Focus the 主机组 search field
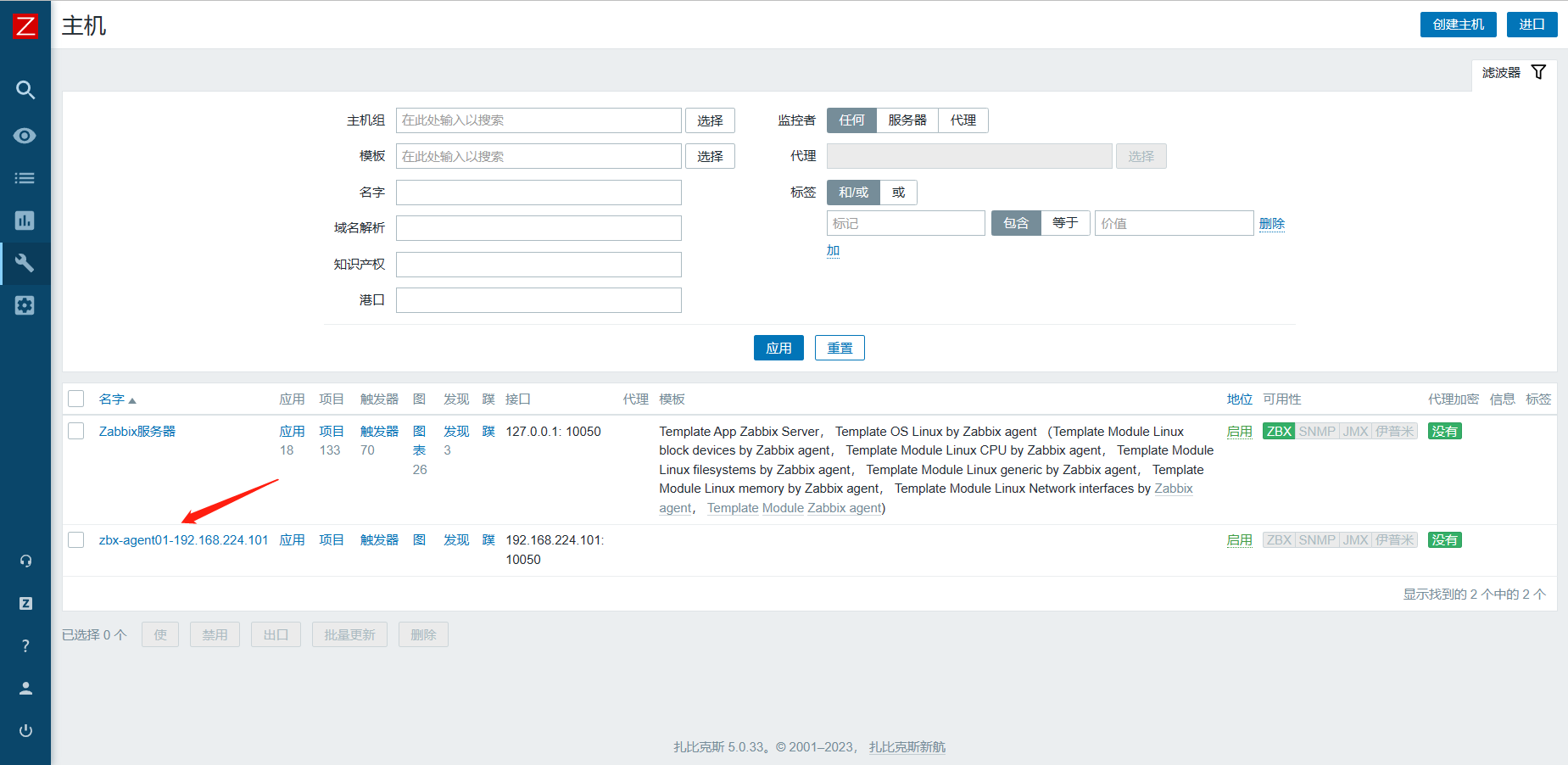This screenshot has width=1568, height=765. coord(538,120)
